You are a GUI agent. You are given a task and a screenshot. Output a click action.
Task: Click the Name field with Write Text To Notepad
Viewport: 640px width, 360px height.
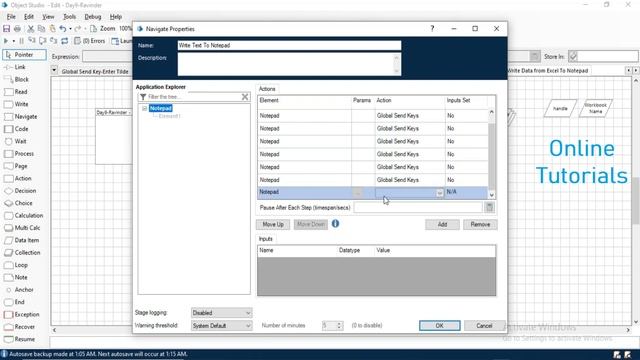(x=289, y=45)
